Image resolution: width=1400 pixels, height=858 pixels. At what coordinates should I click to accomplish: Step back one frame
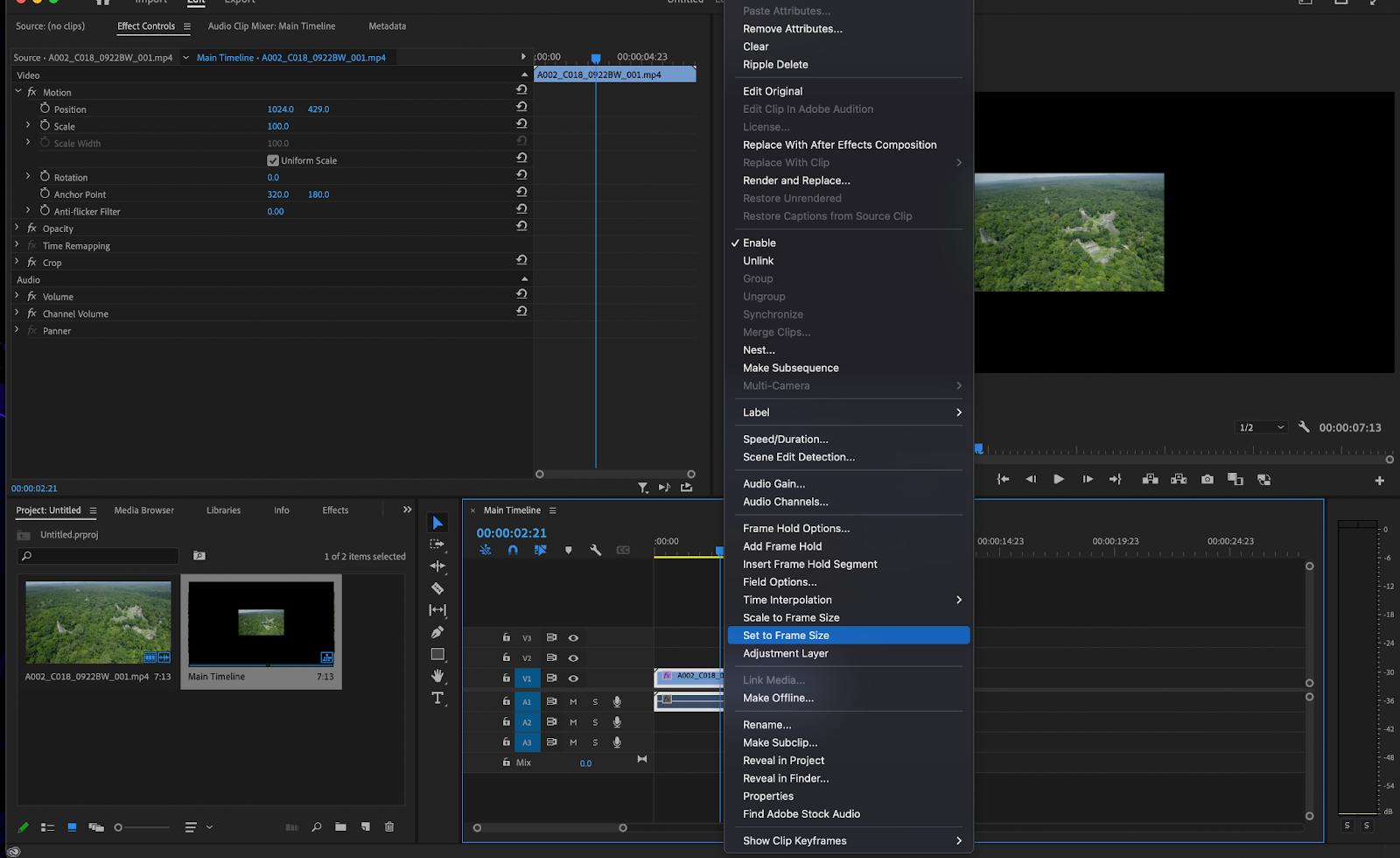pyautogui.click(x=1031, y=480)
